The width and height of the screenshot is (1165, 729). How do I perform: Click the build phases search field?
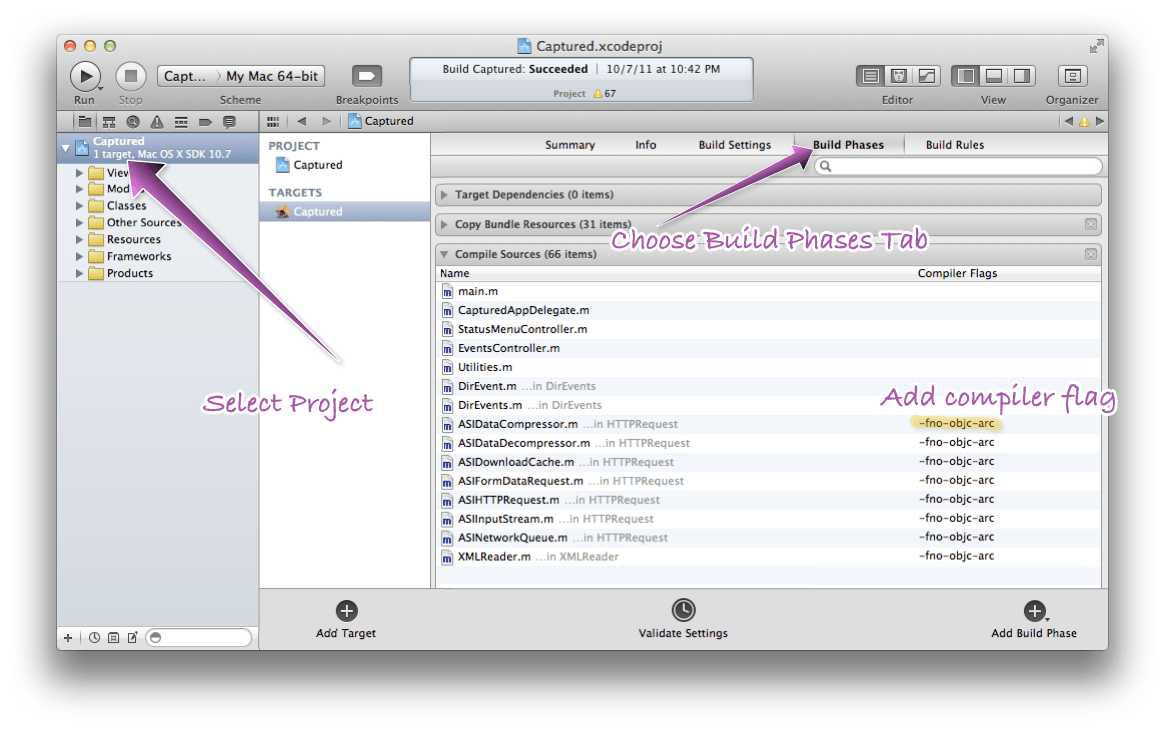(958, 166)
